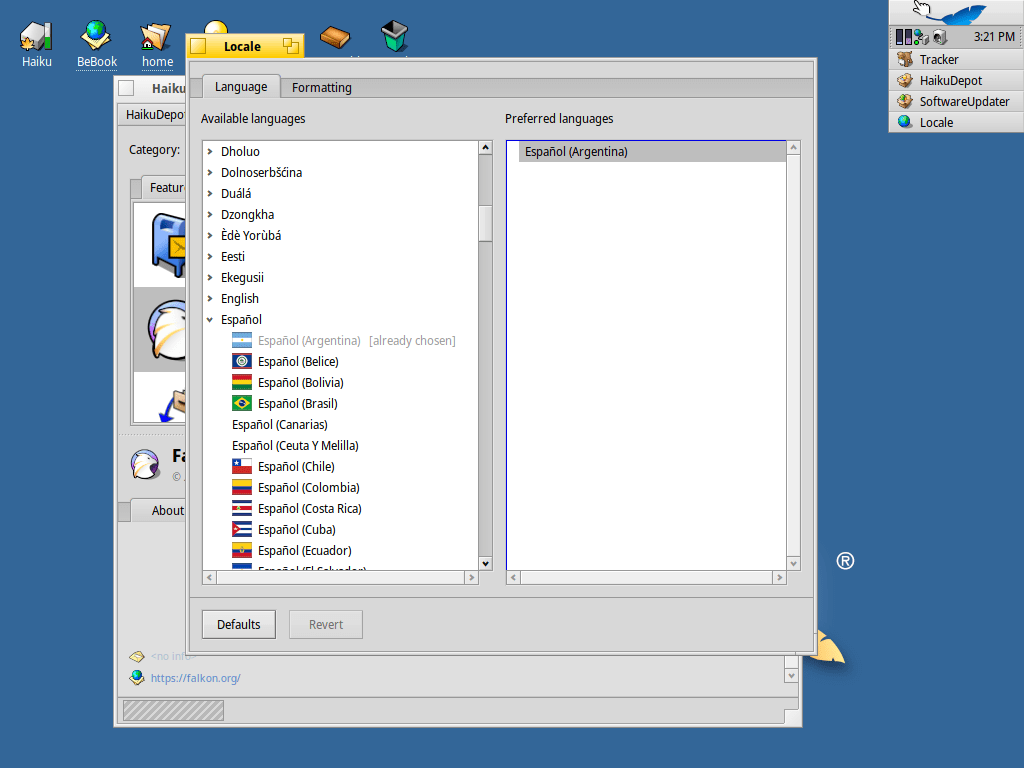Click the Locale window title tab

click(244, 46)
